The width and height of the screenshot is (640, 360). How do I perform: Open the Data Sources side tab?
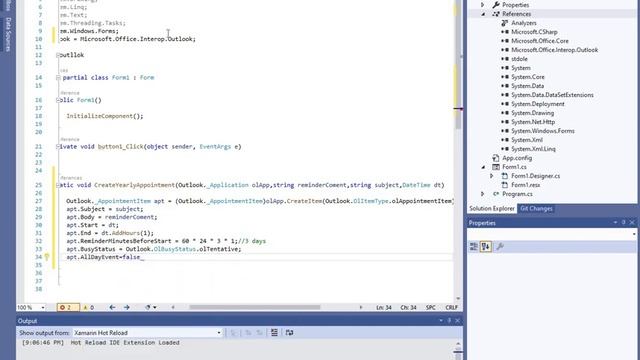click(8, 34)
